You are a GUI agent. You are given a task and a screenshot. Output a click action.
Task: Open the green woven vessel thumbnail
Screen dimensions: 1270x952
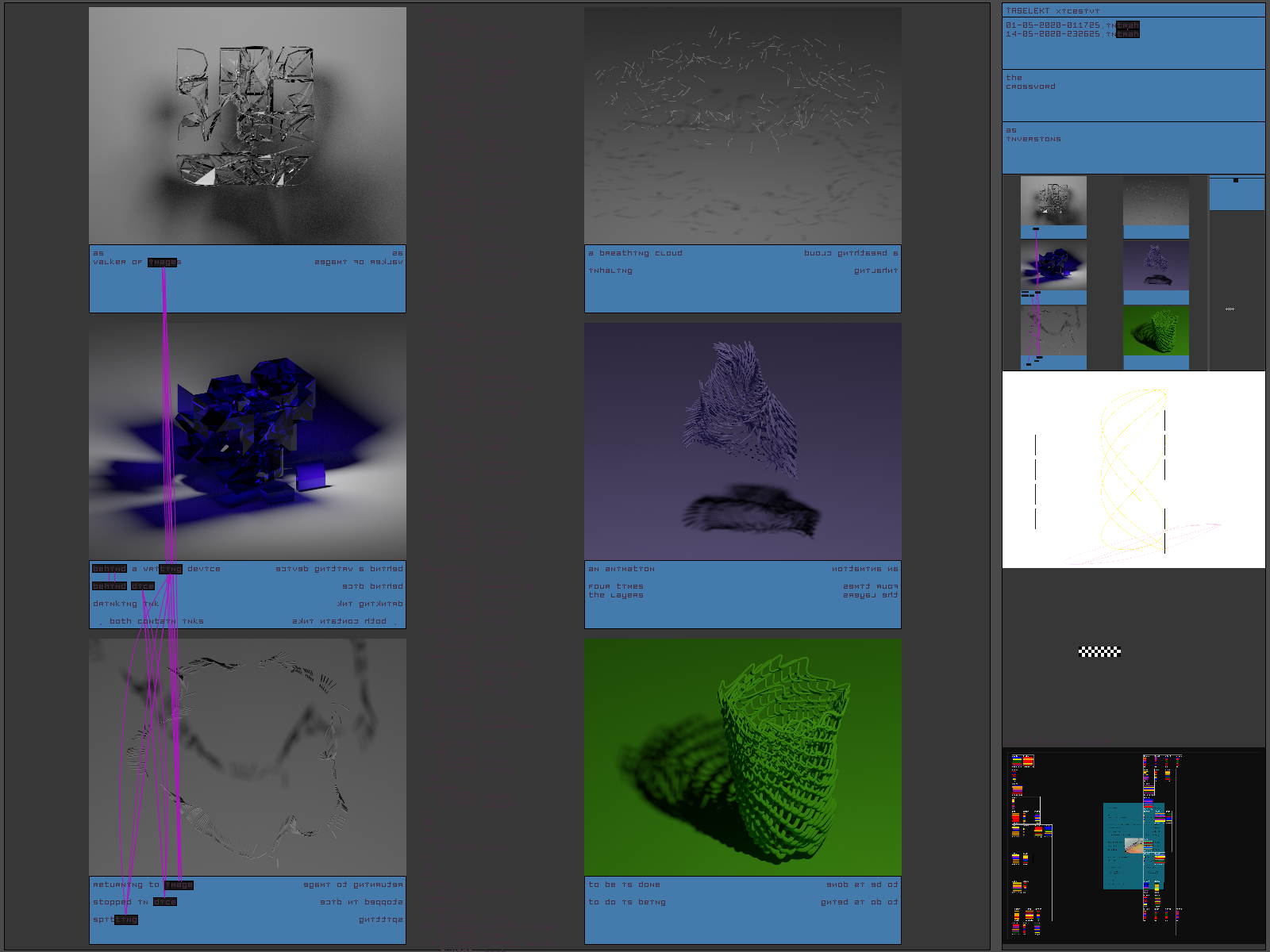pos(1156,332)
